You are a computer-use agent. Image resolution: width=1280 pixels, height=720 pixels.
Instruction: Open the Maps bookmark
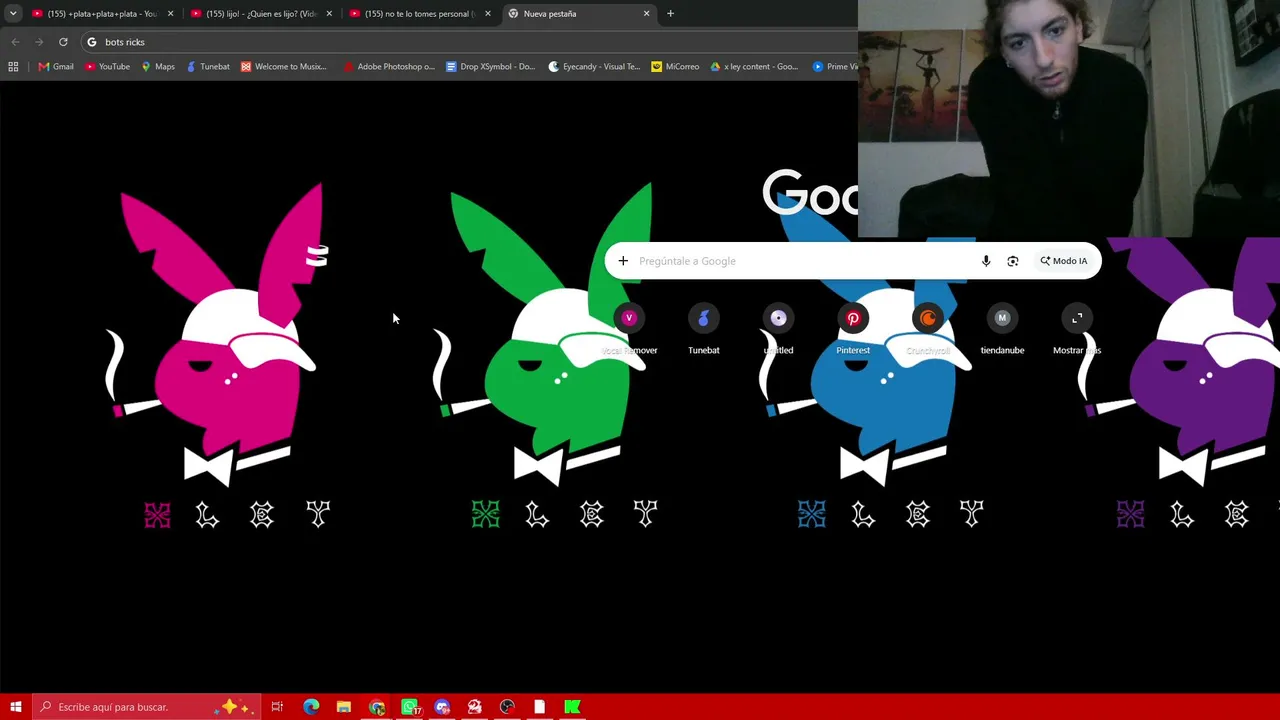[158, 67]
